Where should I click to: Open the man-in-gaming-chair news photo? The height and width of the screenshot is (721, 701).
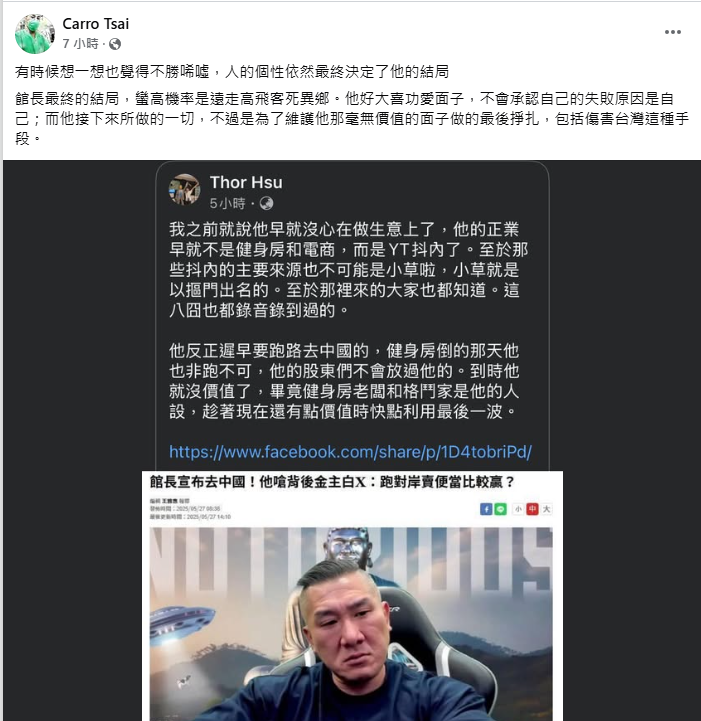click(x=351, y=624)
